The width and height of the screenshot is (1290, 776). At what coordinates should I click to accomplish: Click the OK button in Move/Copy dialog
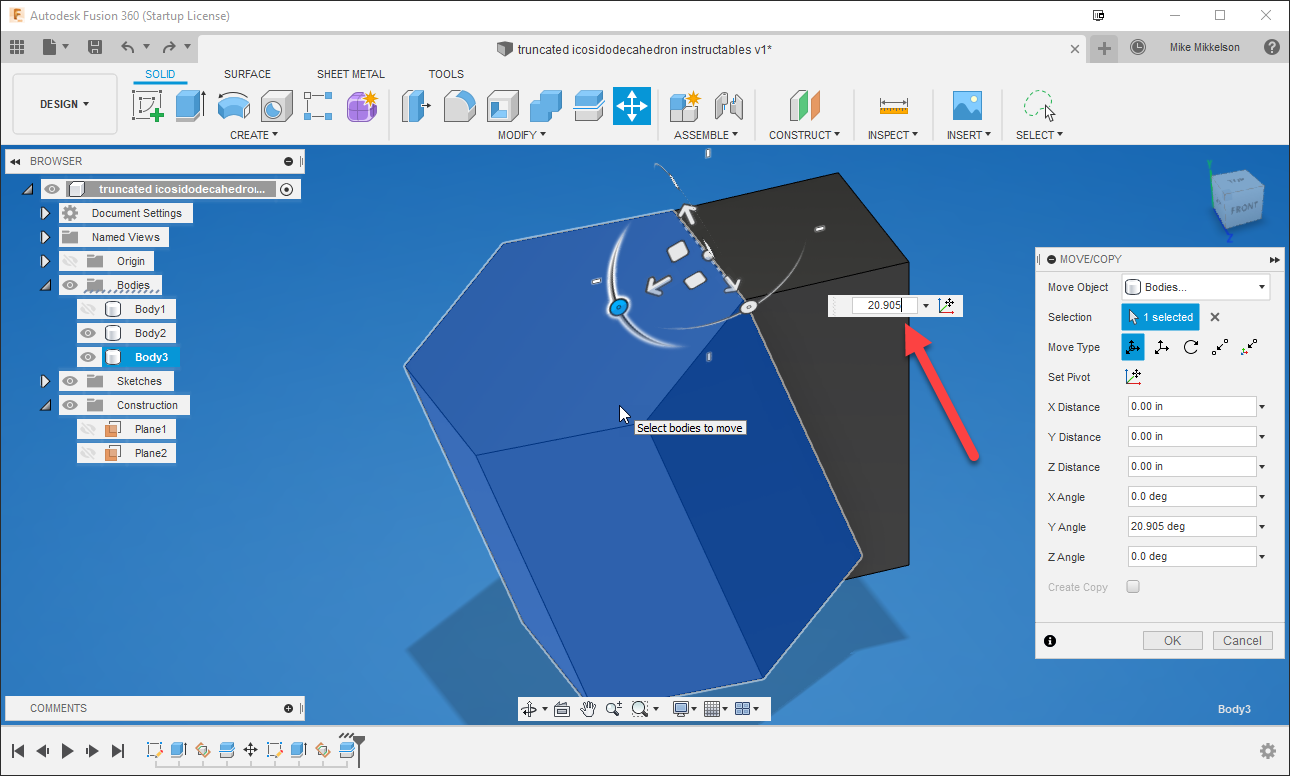[1172, 640]
